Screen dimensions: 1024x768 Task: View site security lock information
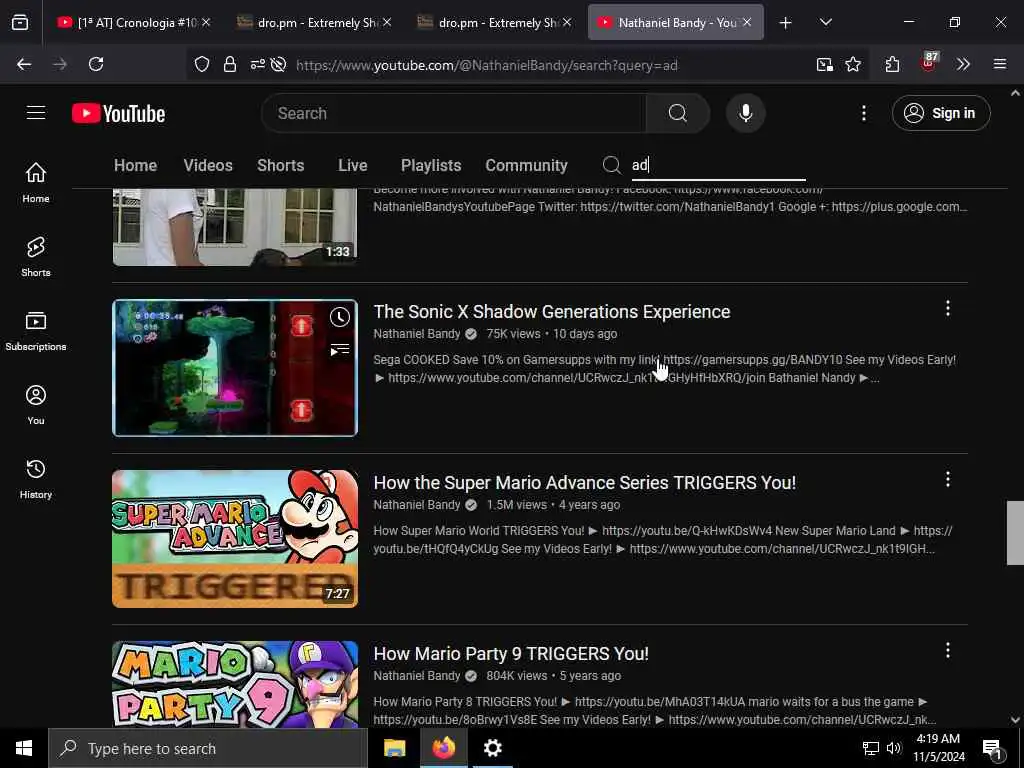(230, 65)
